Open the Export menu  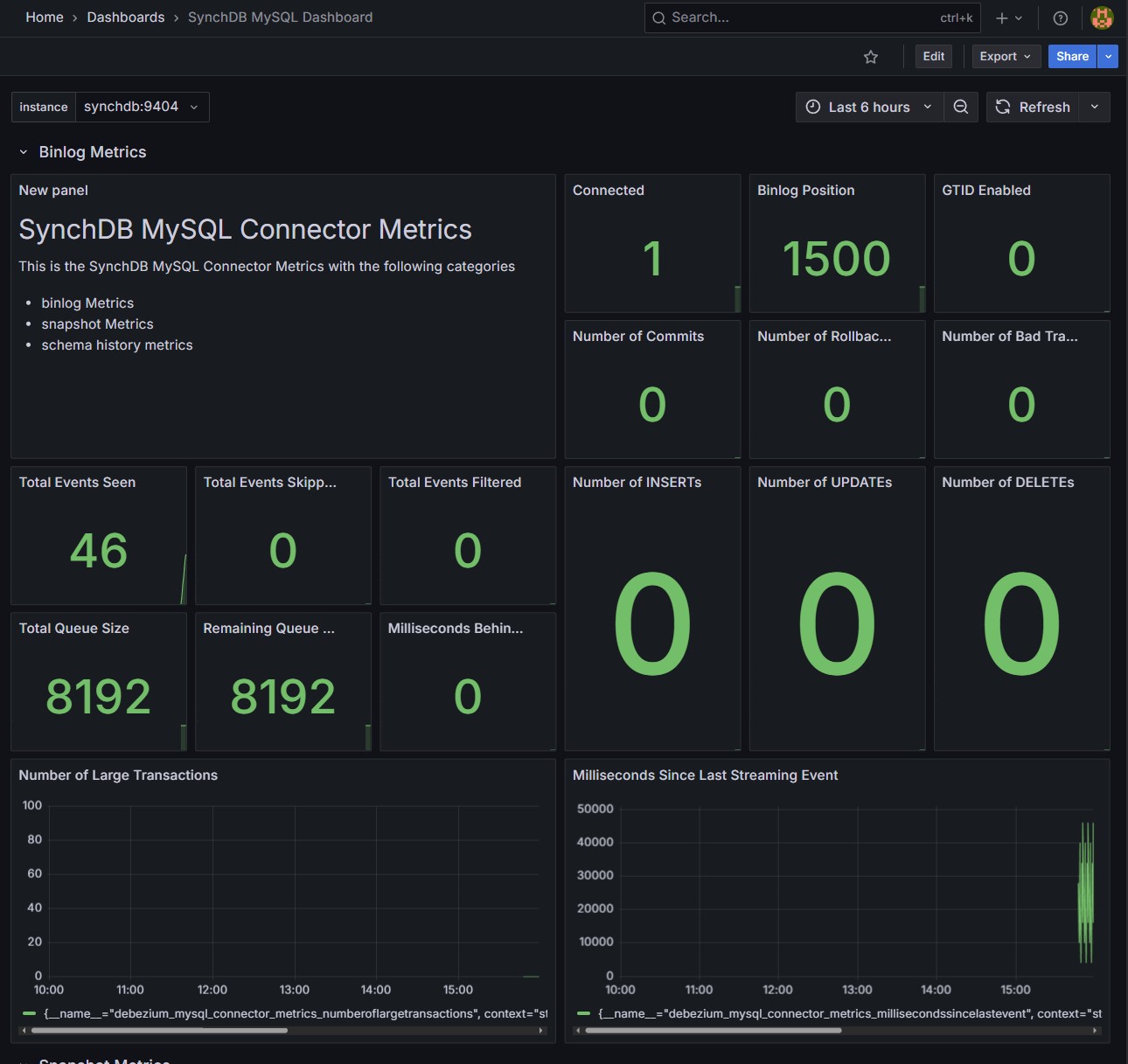coord(1006,57)
